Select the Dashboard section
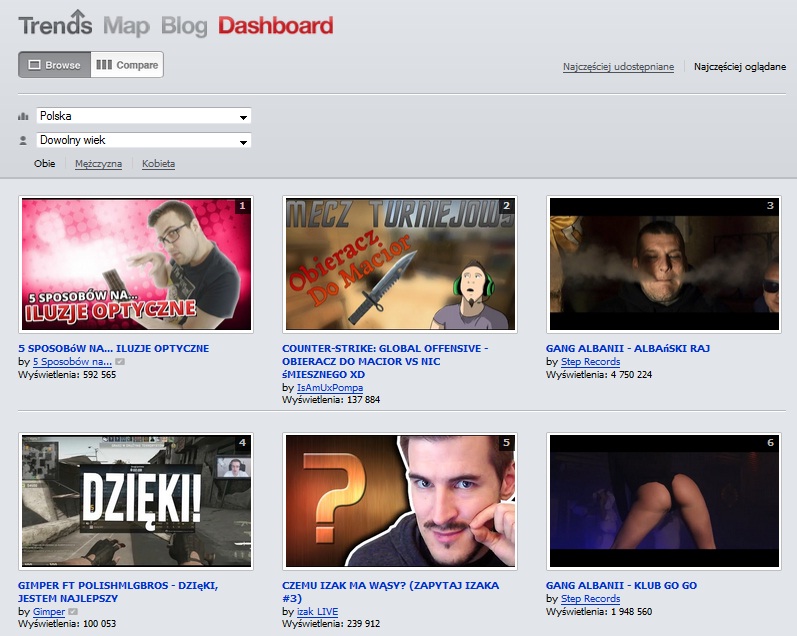This screenshot has height=636, width=797. (x=275, y=25)
